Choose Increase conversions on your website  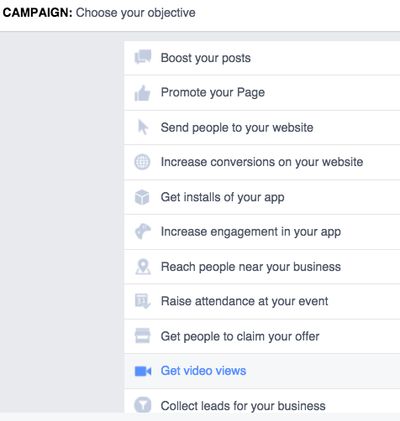pyautogui.click(x=262, y=162)
